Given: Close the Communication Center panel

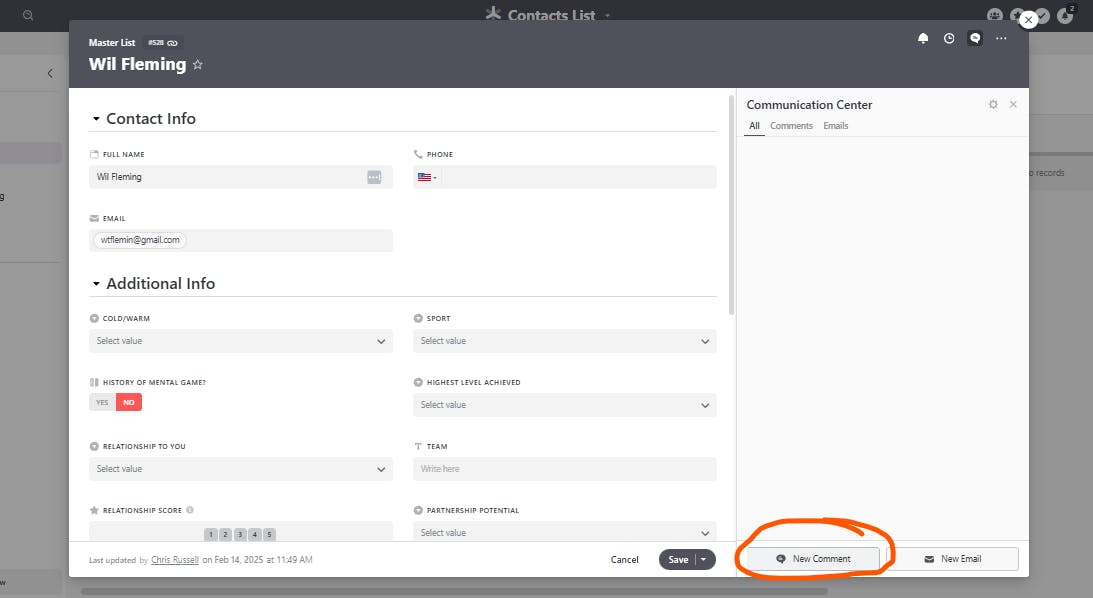Looking at the screenshot, I should [1014, 105].
